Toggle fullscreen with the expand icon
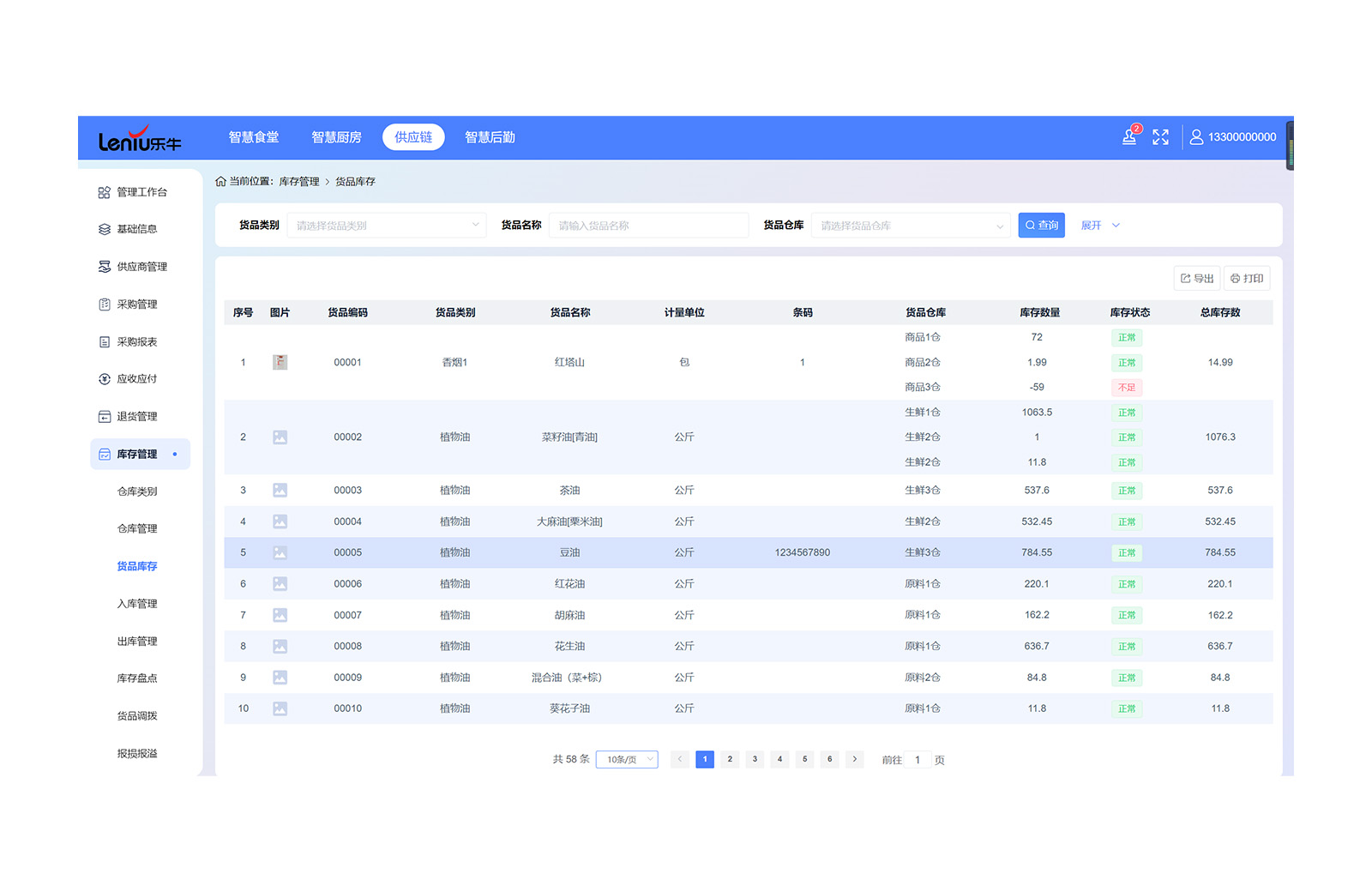The image size is (1372, 892). [1160, 137]
